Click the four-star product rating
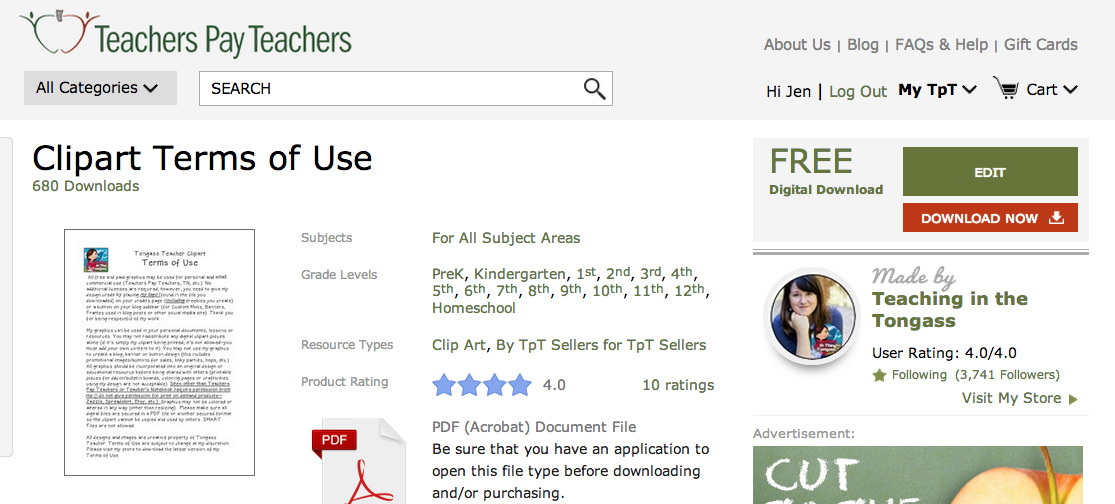The image size is (1115, 504). pyautogui.click(x=481, y=385)
